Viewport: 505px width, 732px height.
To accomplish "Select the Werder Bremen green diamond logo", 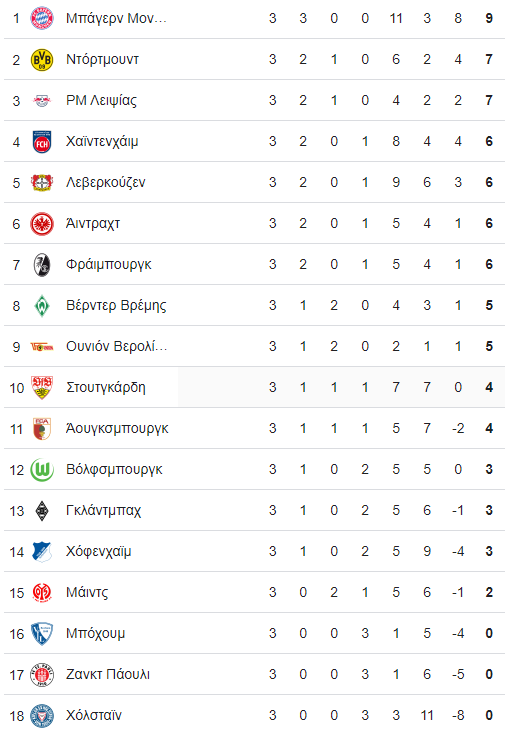I will (42, 306).
